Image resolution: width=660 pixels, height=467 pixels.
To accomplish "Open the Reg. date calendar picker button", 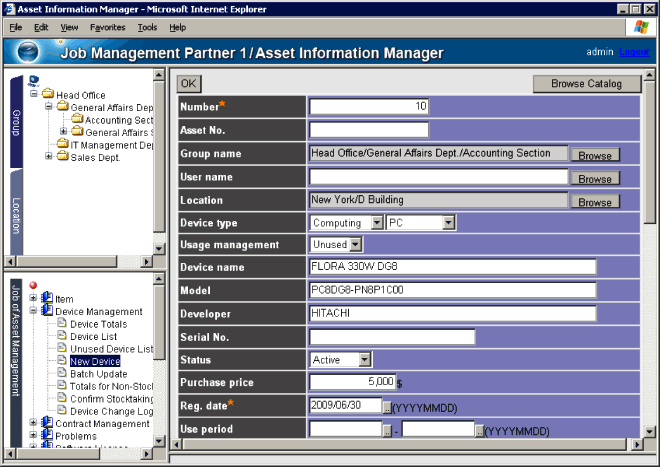I will (x=388, y=406).
